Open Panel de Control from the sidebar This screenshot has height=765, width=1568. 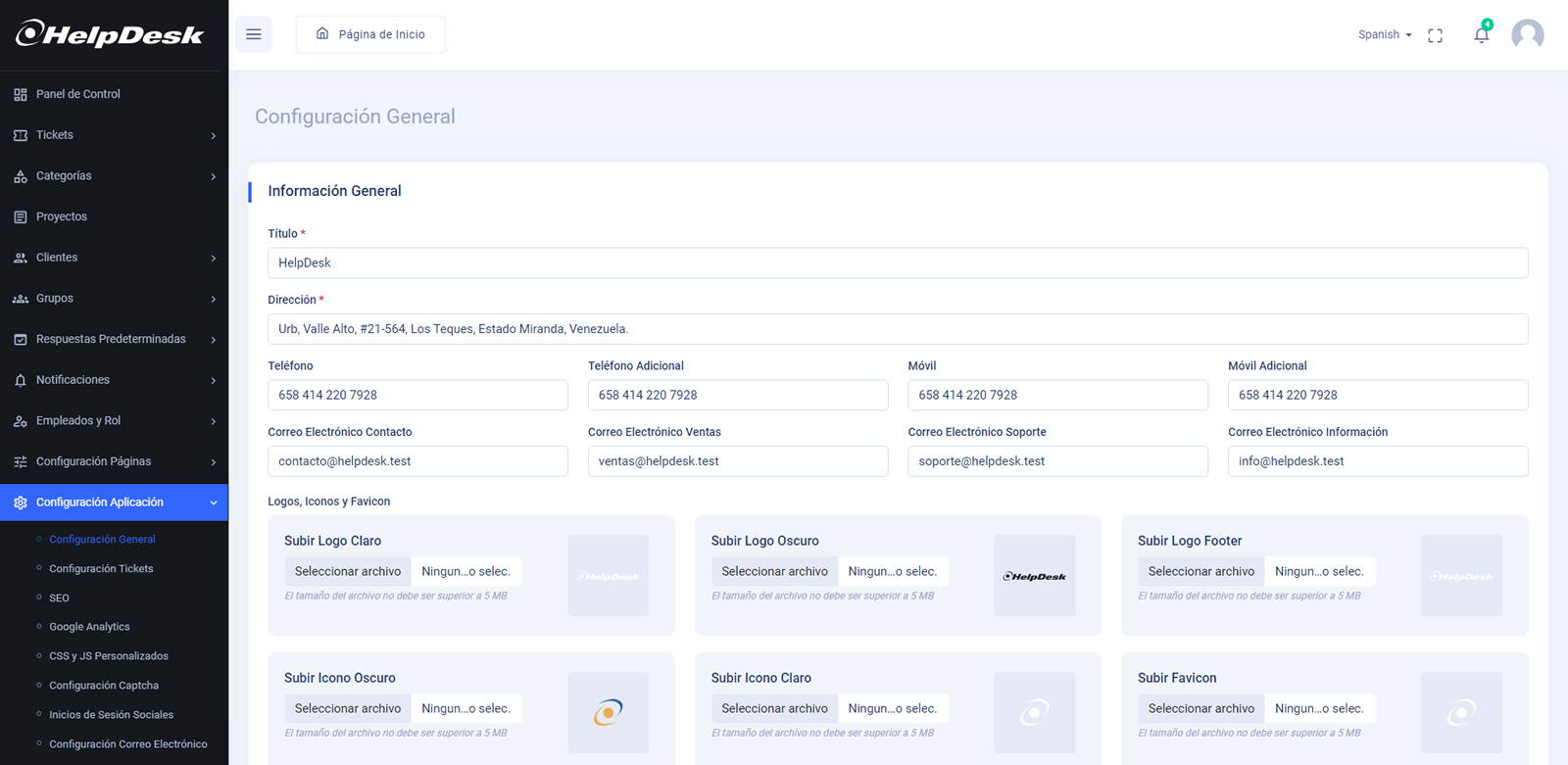pos(78,94)
